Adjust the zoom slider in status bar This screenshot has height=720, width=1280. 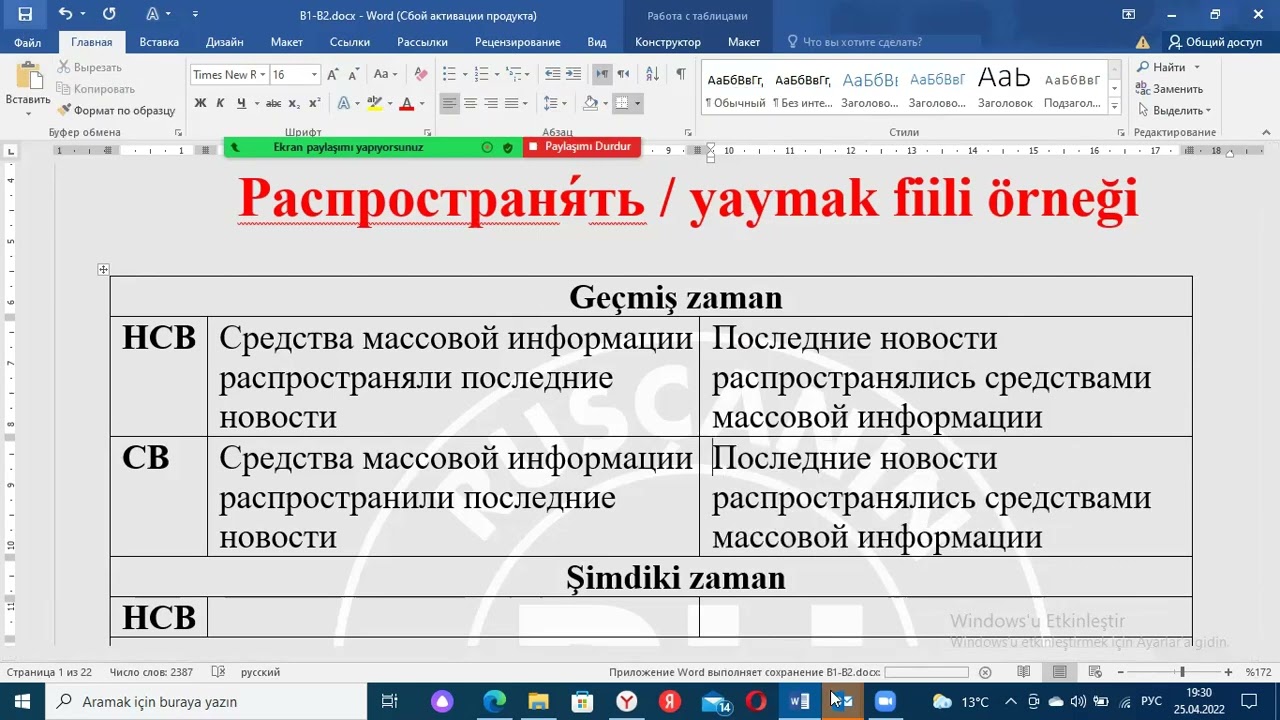point(1182,672)
